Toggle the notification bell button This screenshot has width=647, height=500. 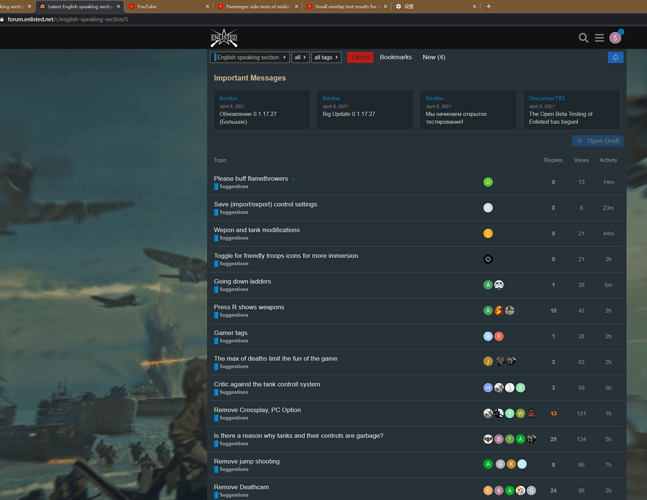click(x=615, y=57)
